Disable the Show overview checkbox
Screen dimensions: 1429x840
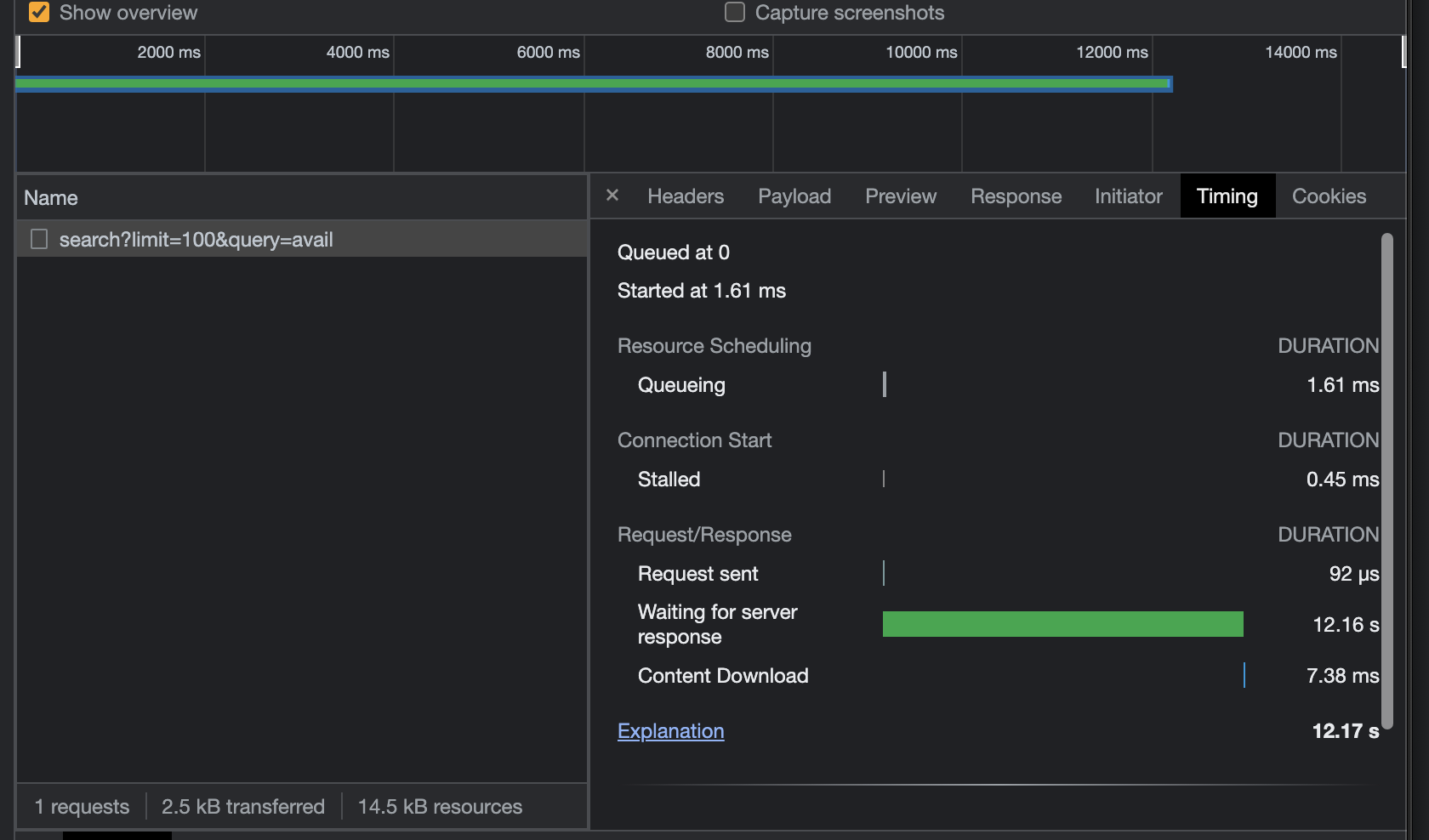pyautogui.click(x=38, y=13)
